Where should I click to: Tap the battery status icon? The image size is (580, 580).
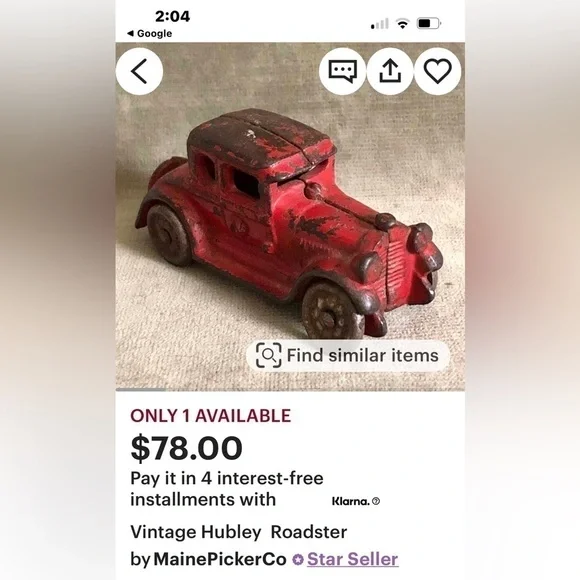pyautogui.click(x=429, y=24)
